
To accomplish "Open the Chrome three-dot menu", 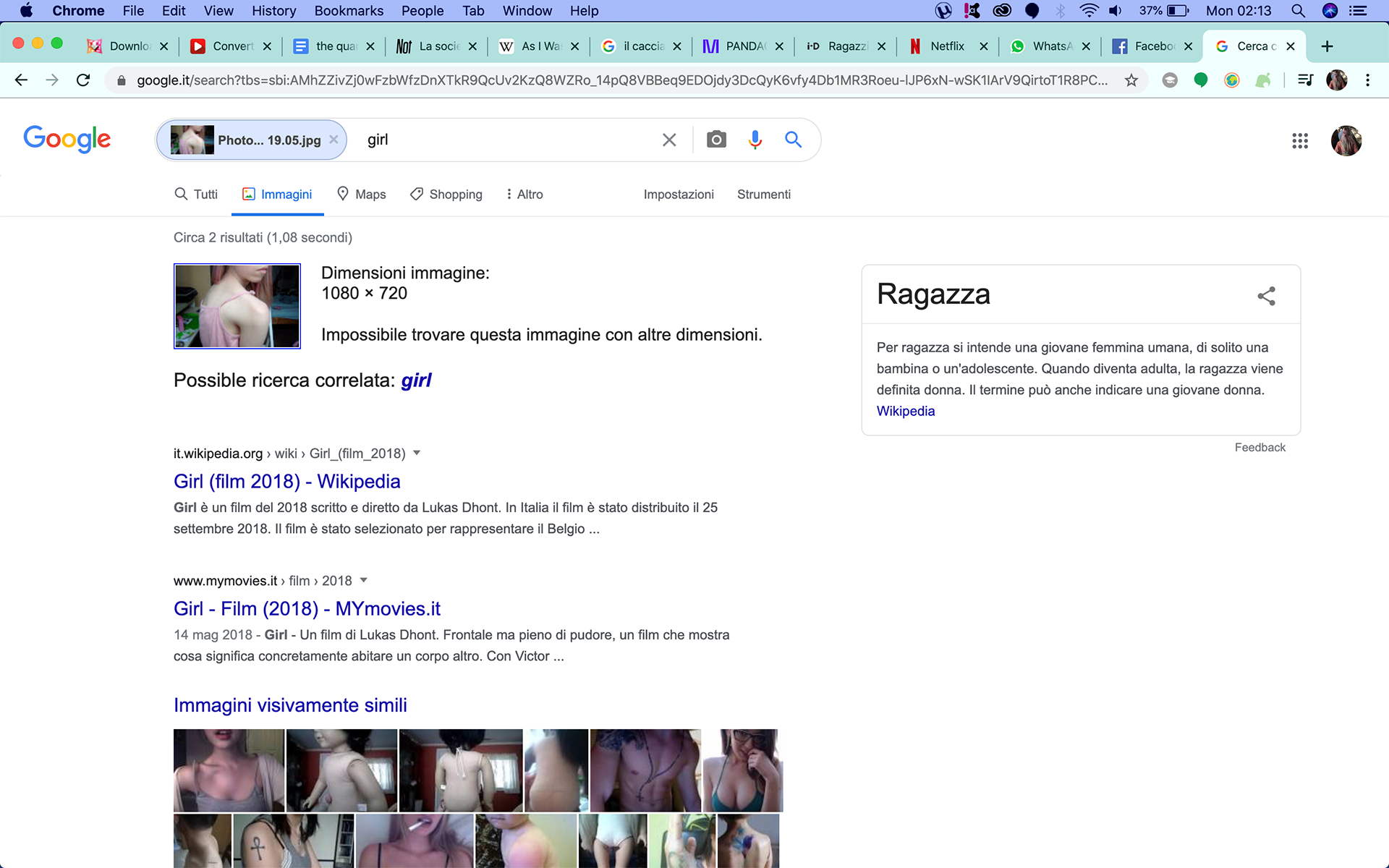I will coord(1367,80).
